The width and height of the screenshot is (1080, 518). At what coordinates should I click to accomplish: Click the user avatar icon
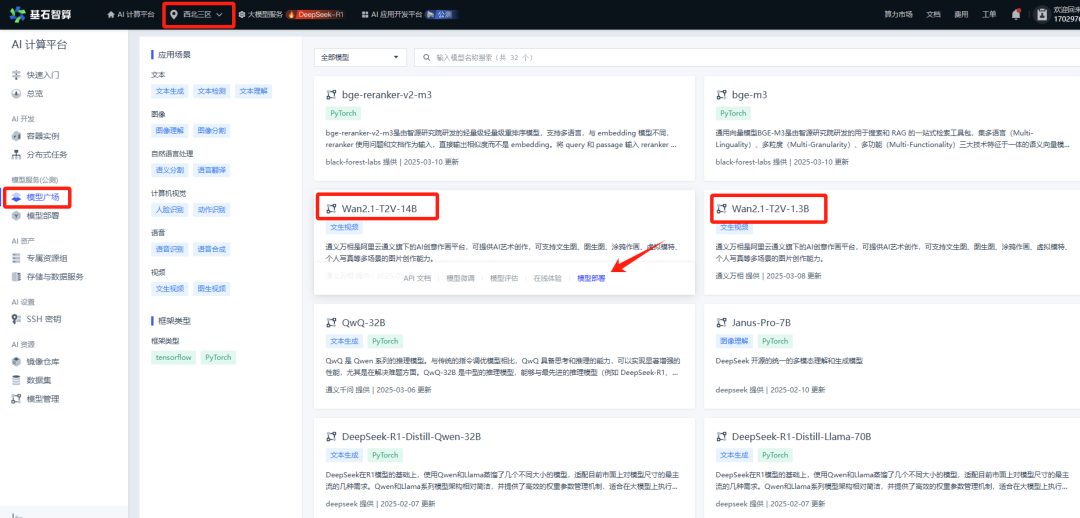coord(1041,14)
